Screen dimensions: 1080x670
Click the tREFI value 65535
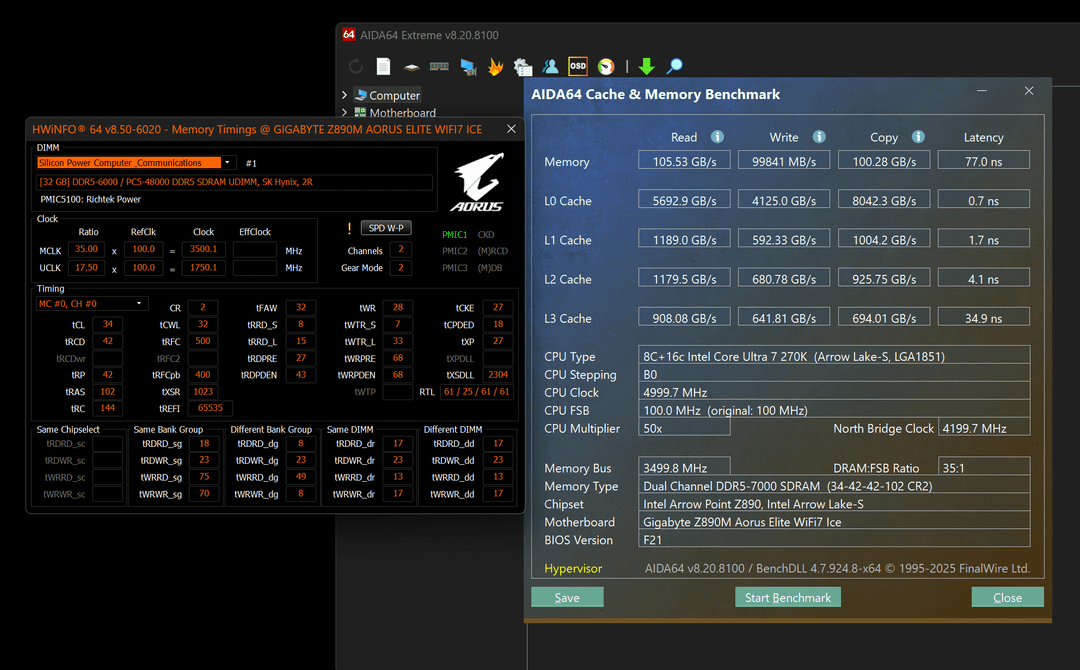[x=210, y=408]
